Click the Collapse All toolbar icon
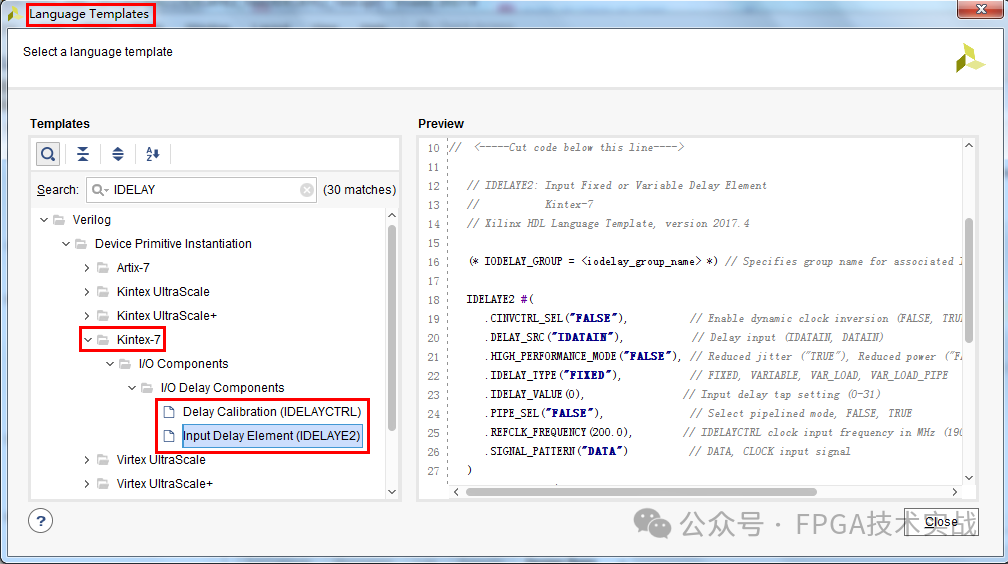 click(83, 154)
